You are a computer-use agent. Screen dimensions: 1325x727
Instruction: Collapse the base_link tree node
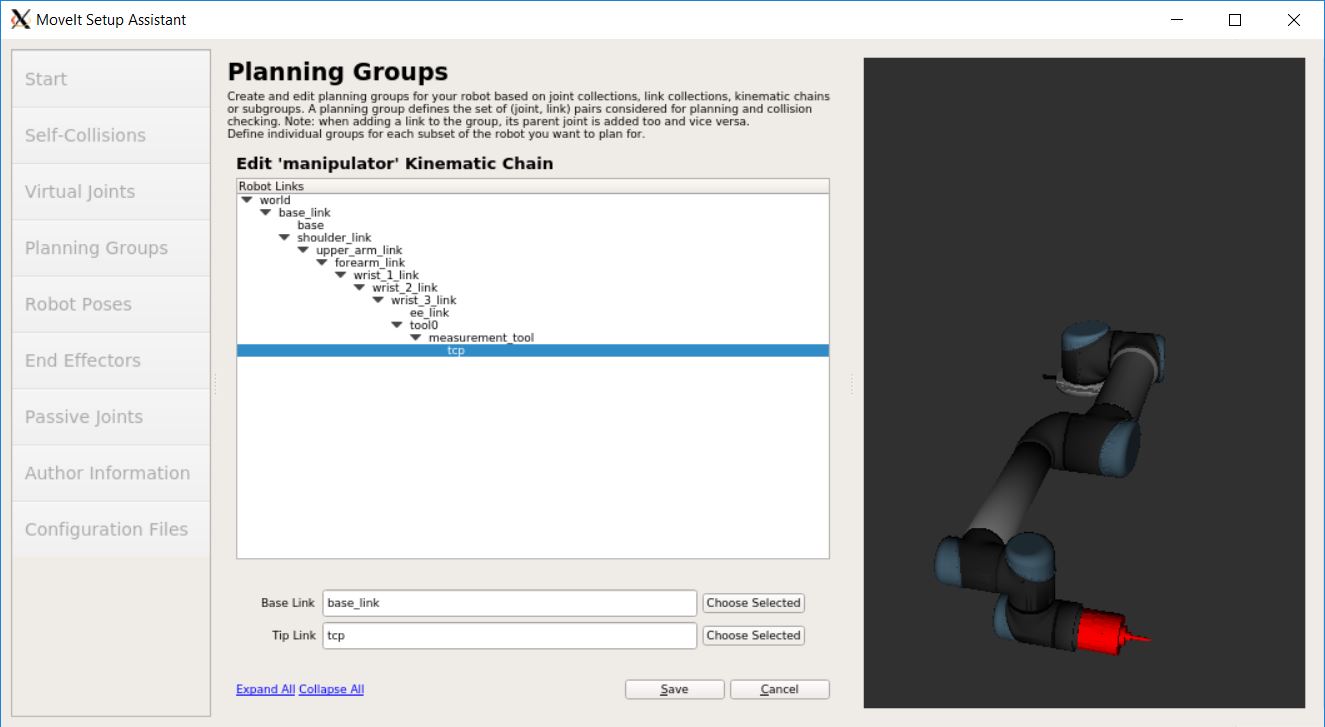click(x=264, y=212)
